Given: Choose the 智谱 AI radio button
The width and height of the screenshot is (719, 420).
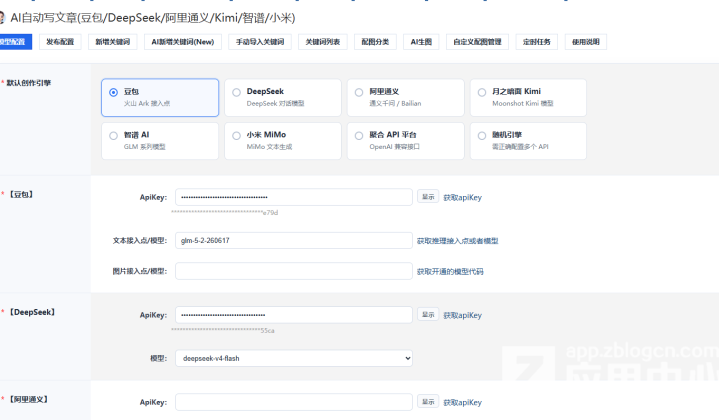Looking at the screenshot, I should tap(113, 136).
